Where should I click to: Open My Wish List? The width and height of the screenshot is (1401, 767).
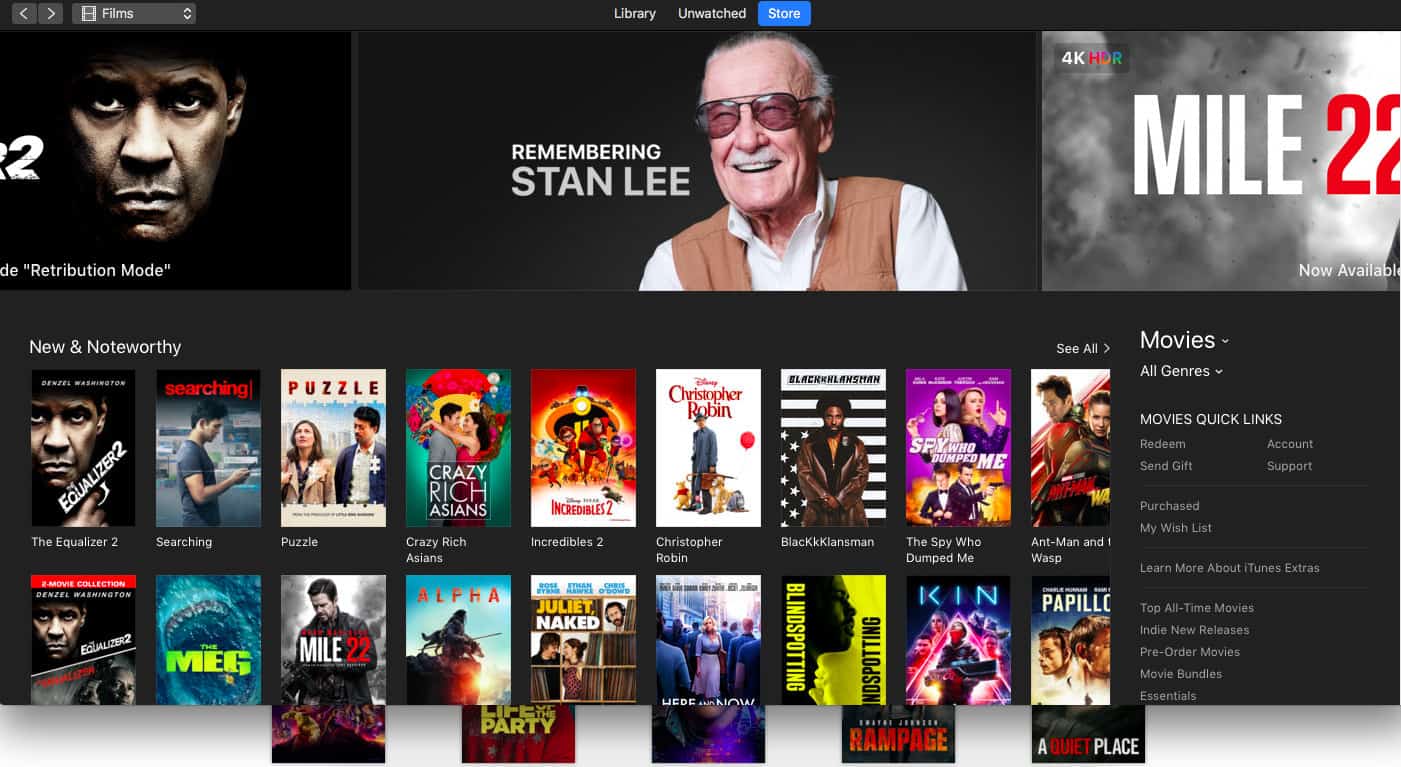[x=1175, y=528]
